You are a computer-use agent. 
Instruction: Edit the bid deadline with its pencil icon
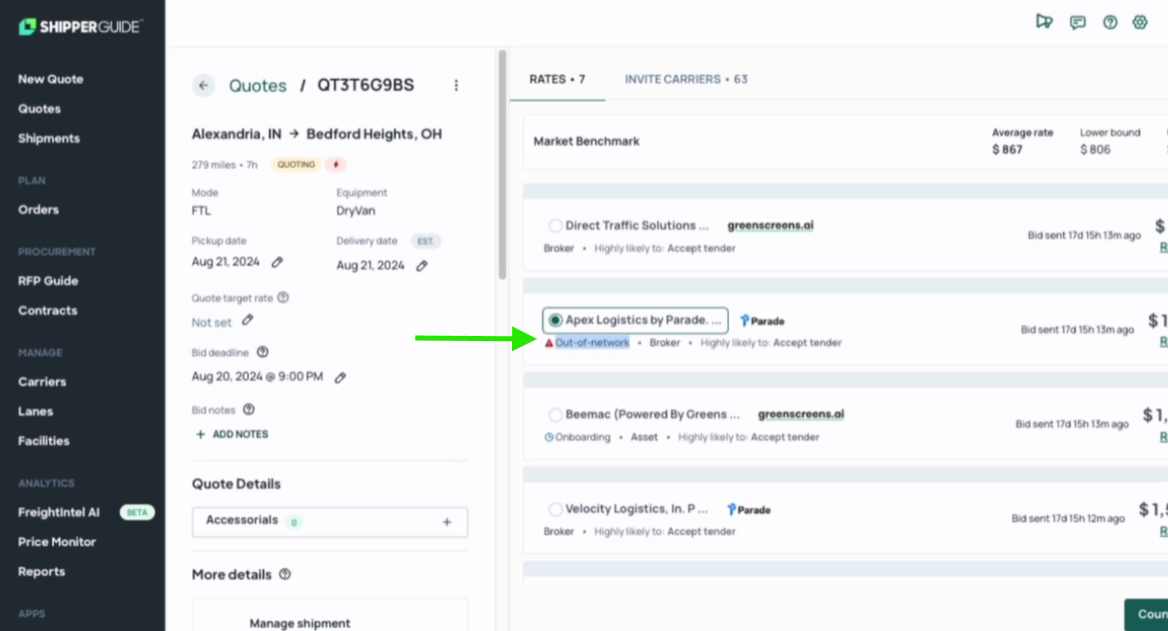pos(340,378)
